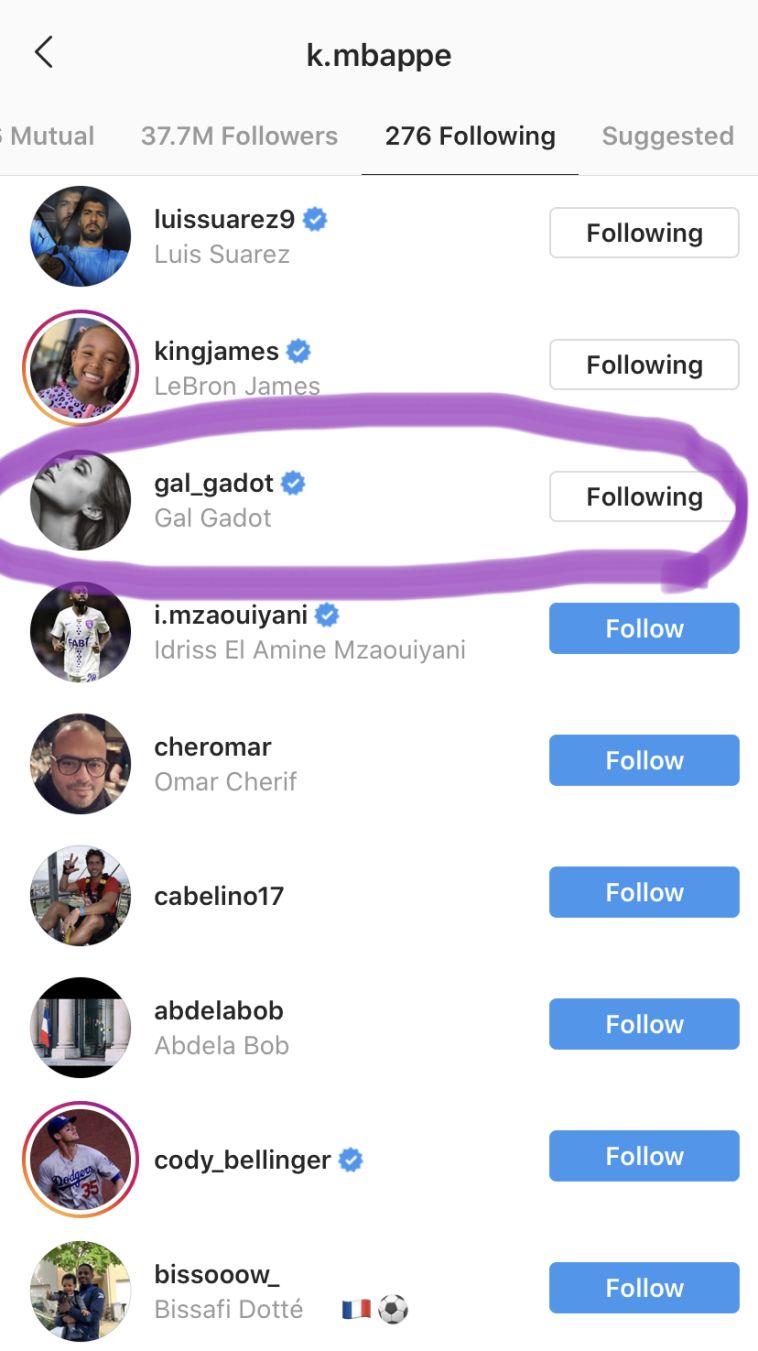This screenshot has height=1351, width=758.
Task: Open the i.mzaouiyani username link
Action: pos(231,615)
